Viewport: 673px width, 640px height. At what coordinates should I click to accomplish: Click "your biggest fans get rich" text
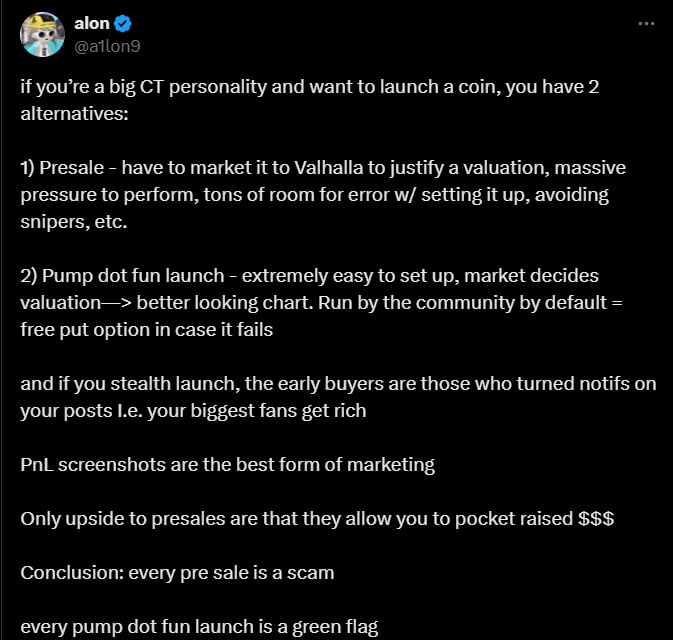point(257,411)
